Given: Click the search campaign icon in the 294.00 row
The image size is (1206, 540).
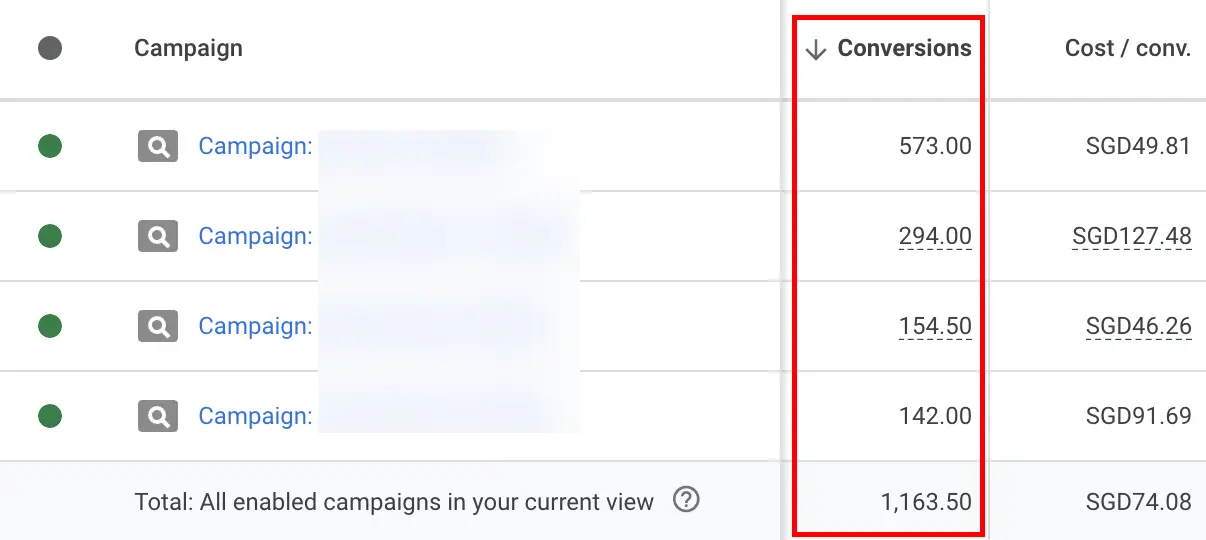Looking at the screenshot, I should (x=157, y=237).
